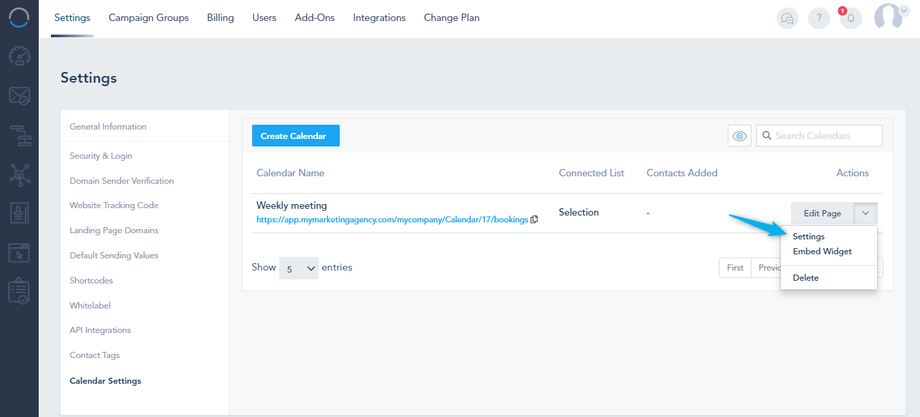Open the email campaigns envelope icon

19,96
